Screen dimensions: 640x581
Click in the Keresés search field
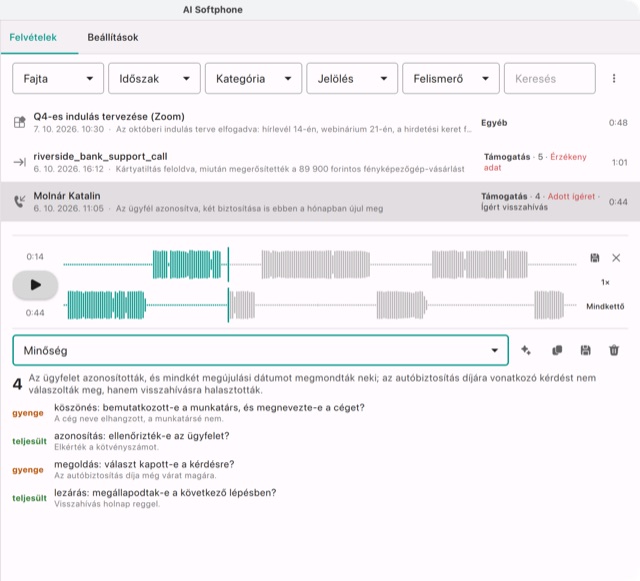coord(549,78)
